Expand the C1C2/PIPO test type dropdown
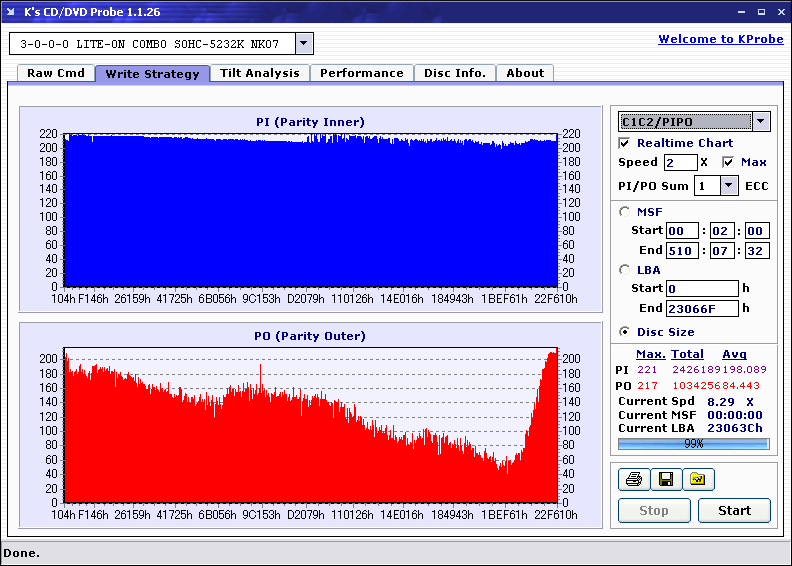This screenshot has height=566, width=792. pos(761,122)
